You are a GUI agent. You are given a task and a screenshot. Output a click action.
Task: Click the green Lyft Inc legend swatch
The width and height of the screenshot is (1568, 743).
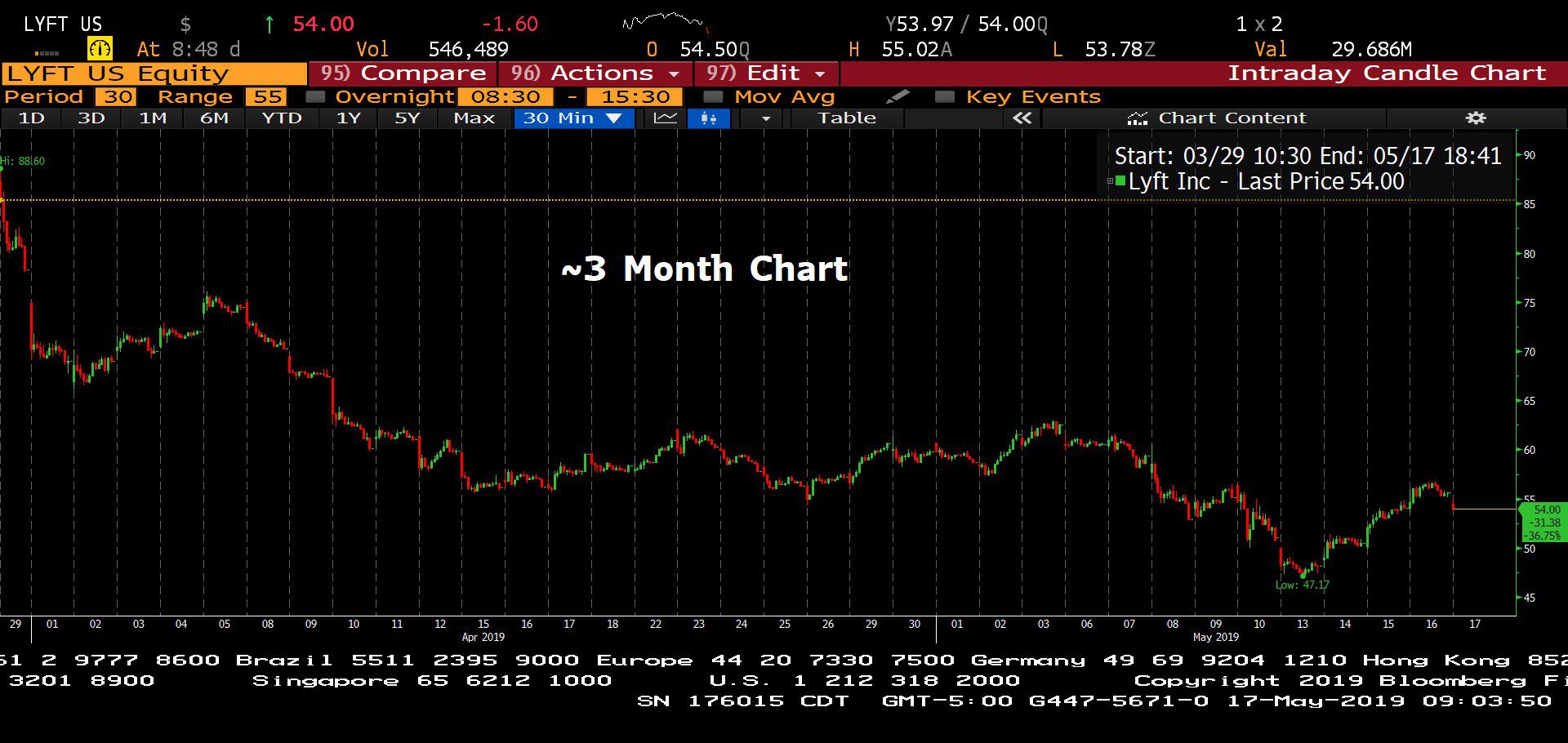point(1120,181)
